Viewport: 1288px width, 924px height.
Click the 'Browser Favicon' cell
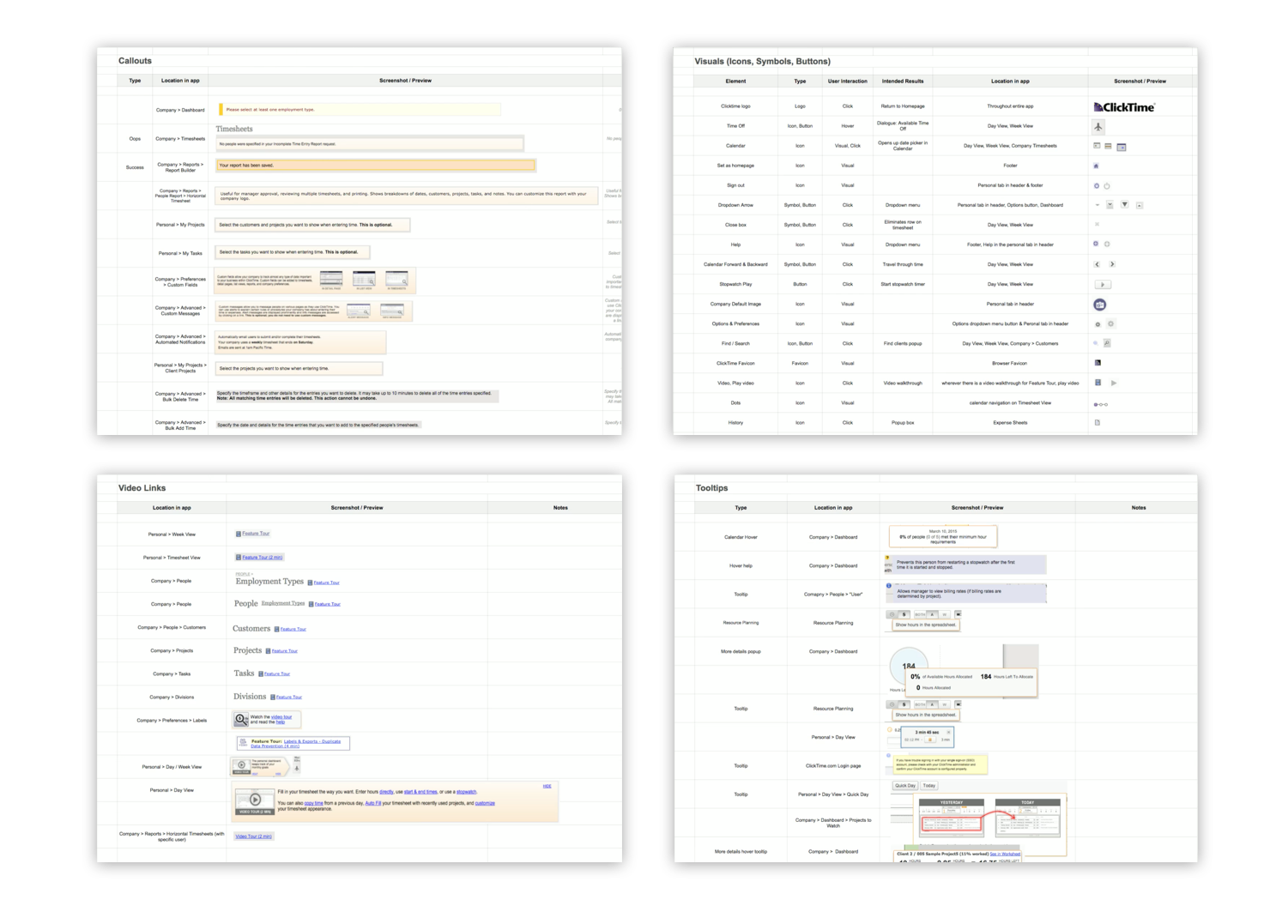1010,364
